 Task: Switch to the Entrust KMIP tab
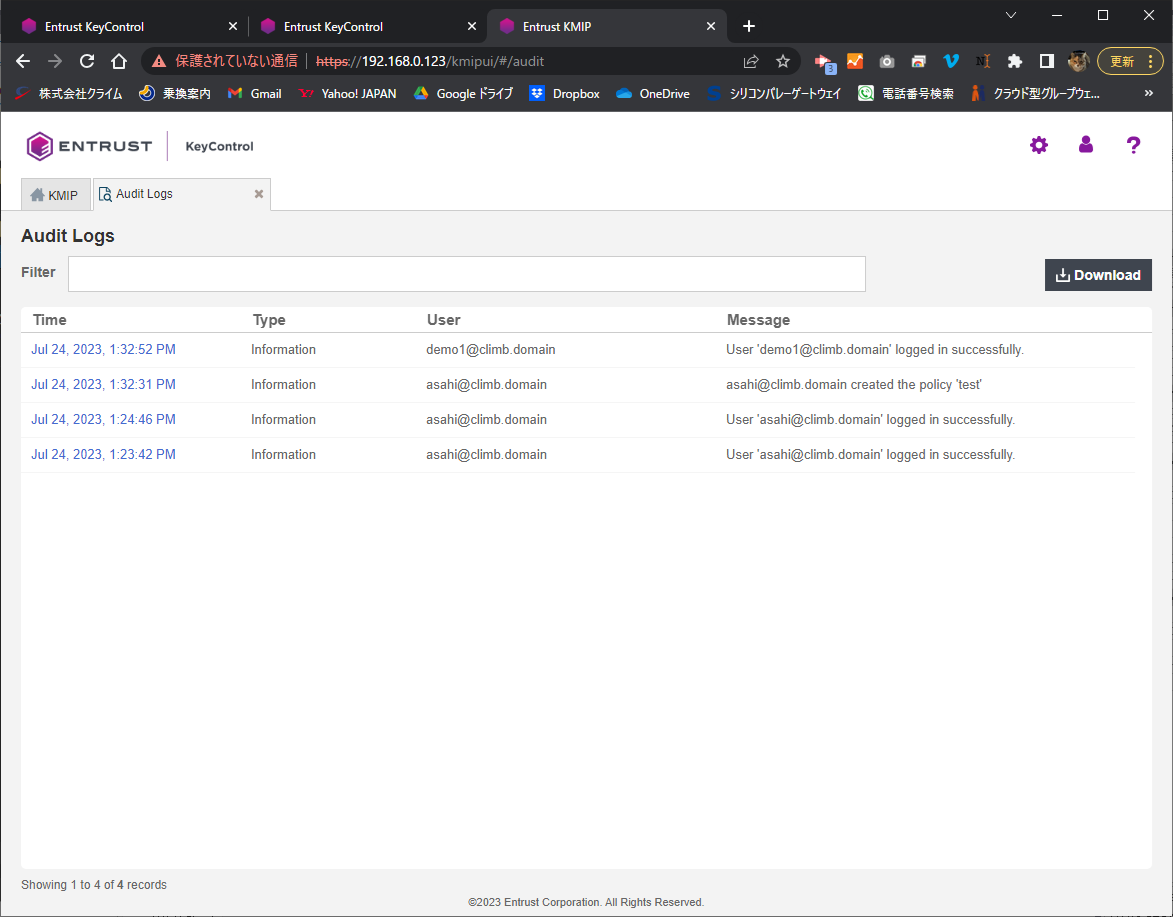pos(607,26)
